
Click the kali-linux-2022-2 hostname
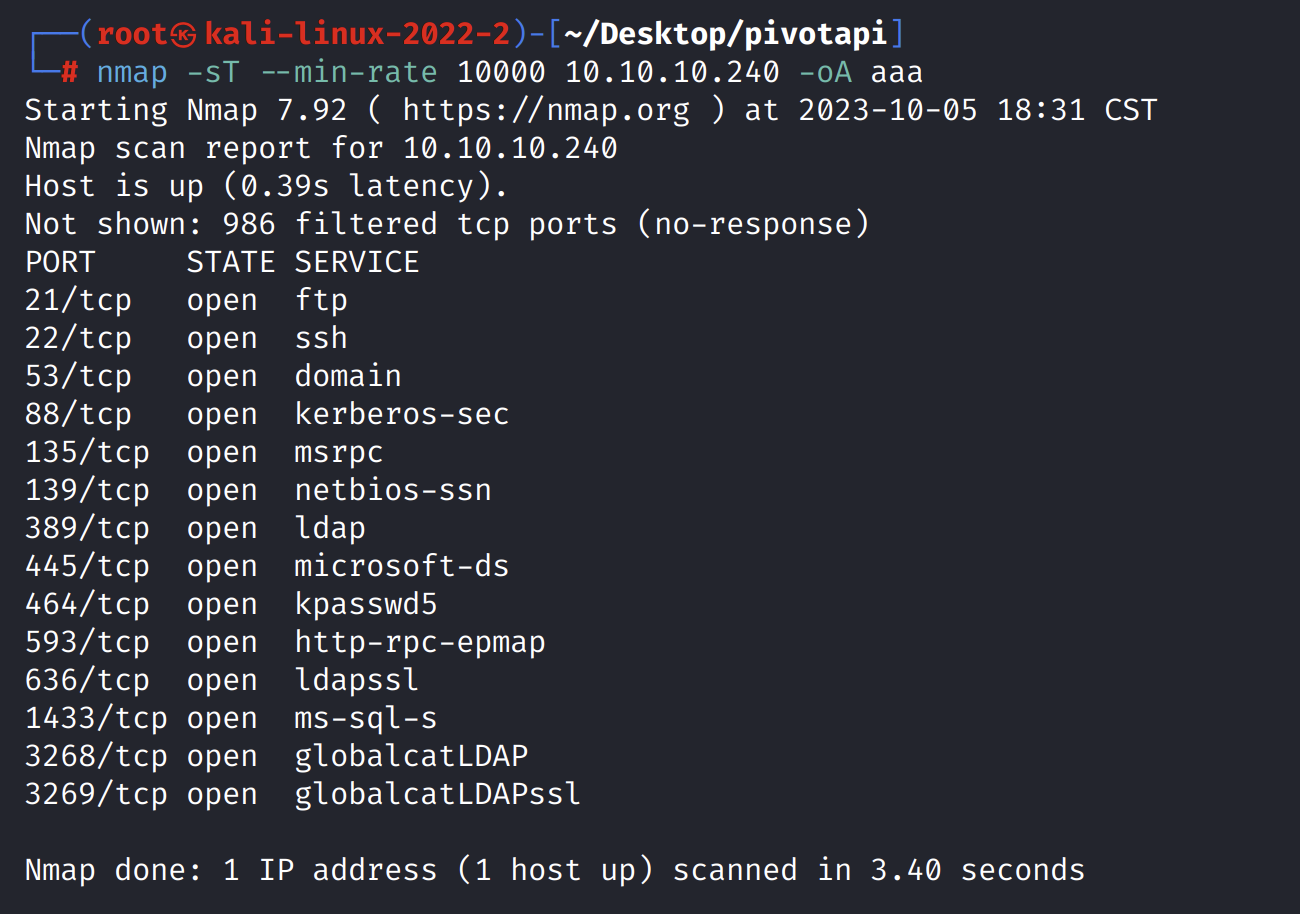pyautogui.click(x=358, y=35)
